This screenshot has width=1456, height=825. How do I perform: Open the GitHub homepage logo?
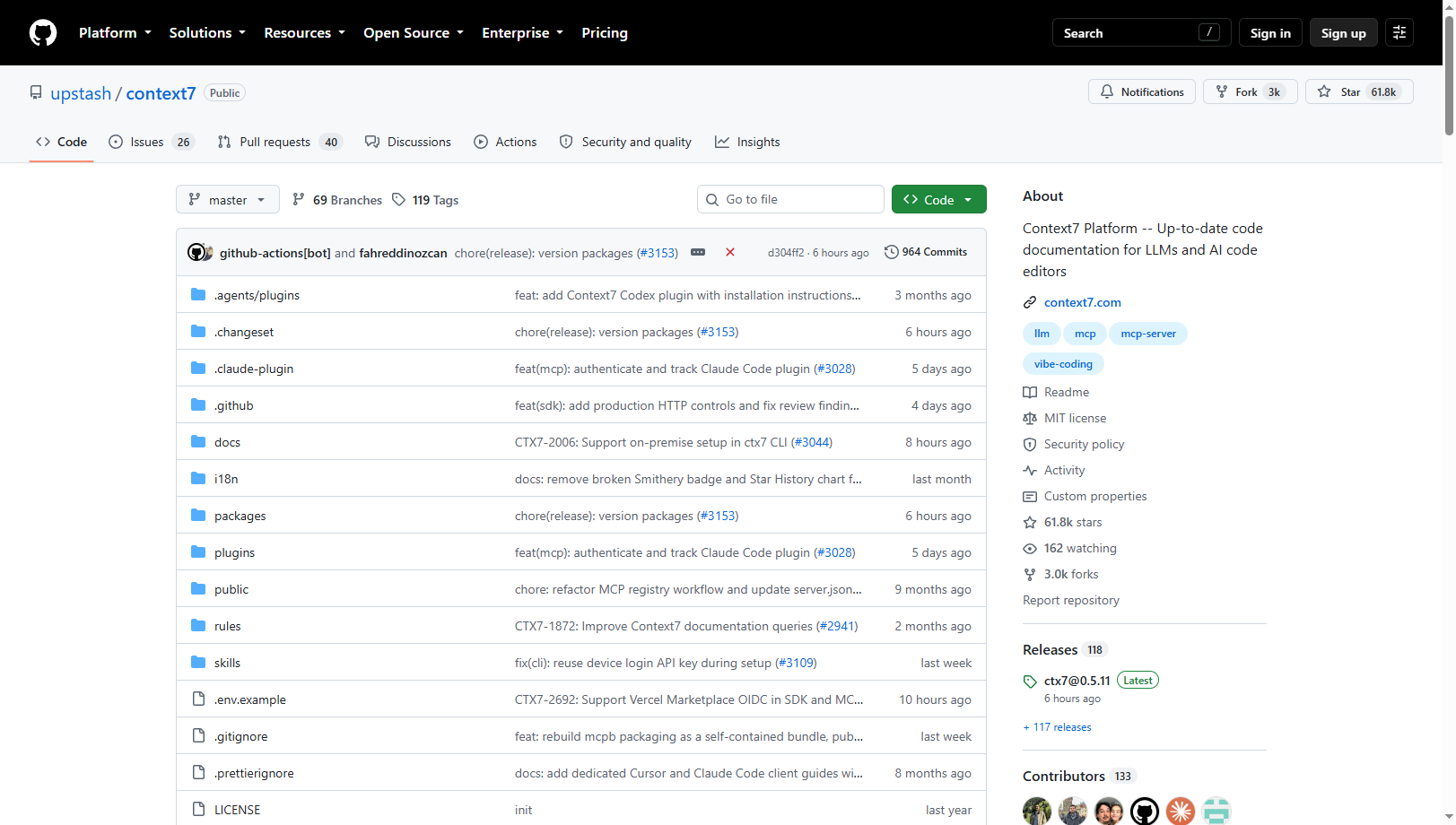coord(43,32)
